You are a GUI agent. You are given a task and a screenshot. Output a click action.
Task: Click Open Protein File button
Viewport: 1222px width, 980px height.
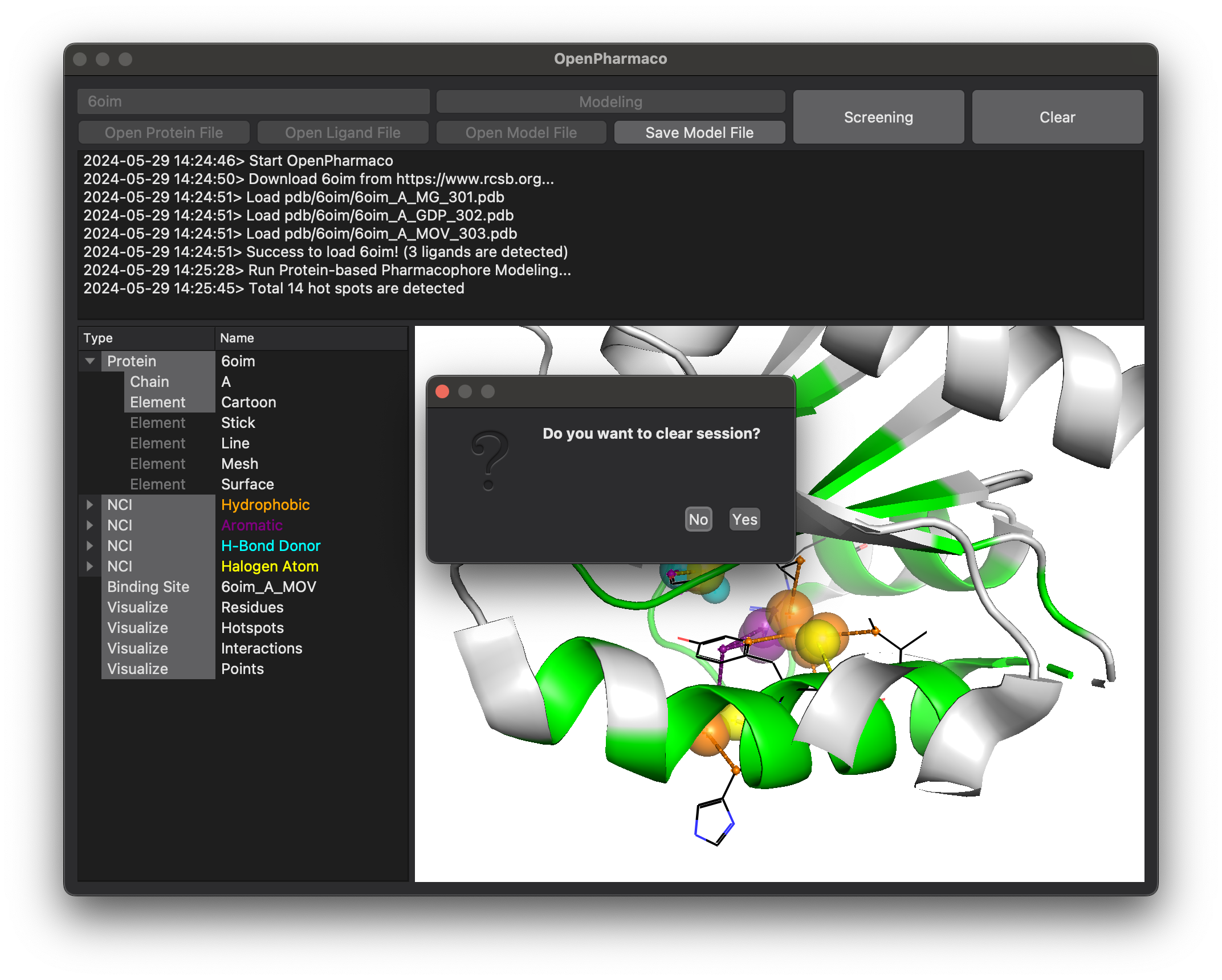[164, 132]
